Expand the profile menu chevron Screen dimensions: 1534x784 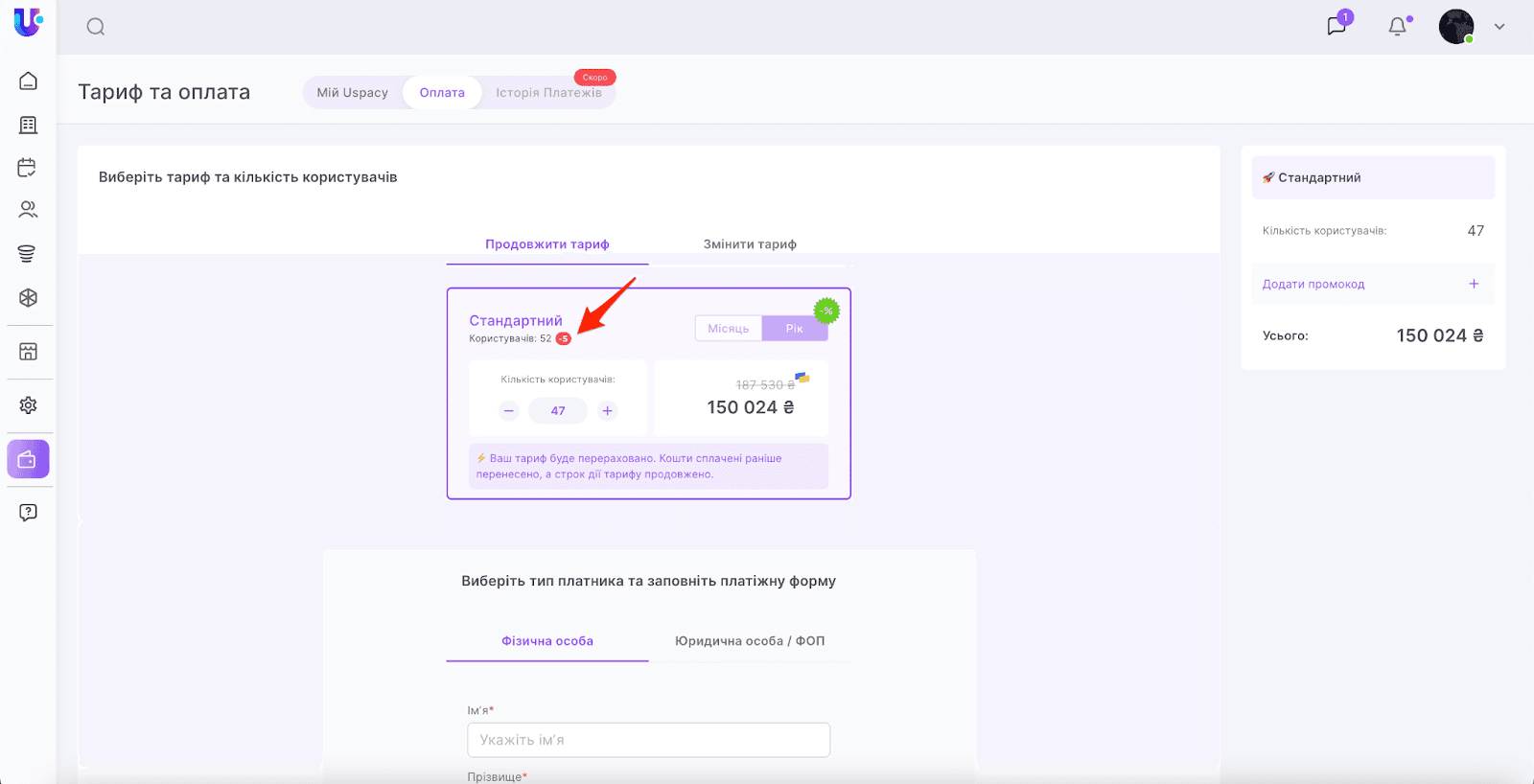point(1499,27)
